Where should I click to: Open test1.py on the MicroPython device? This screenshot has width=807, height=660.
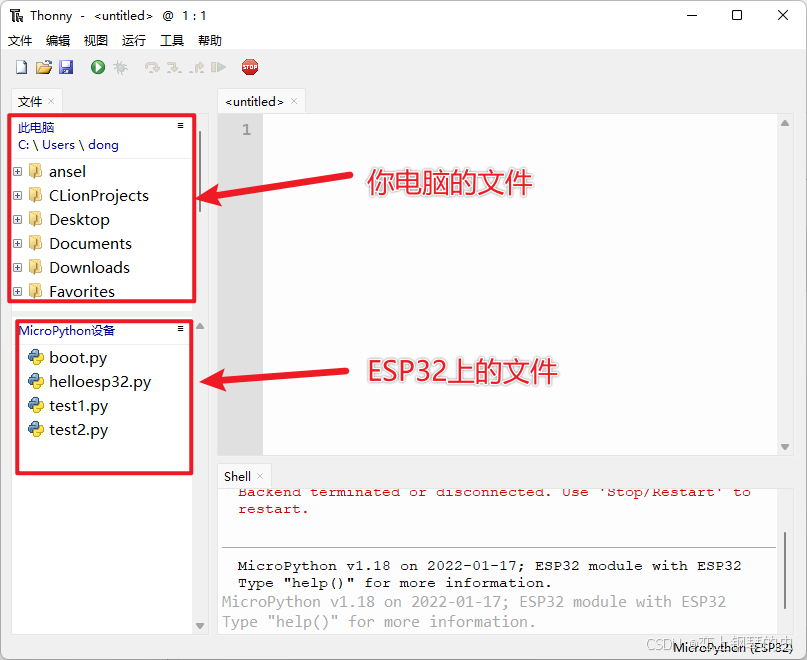[78, 406]
